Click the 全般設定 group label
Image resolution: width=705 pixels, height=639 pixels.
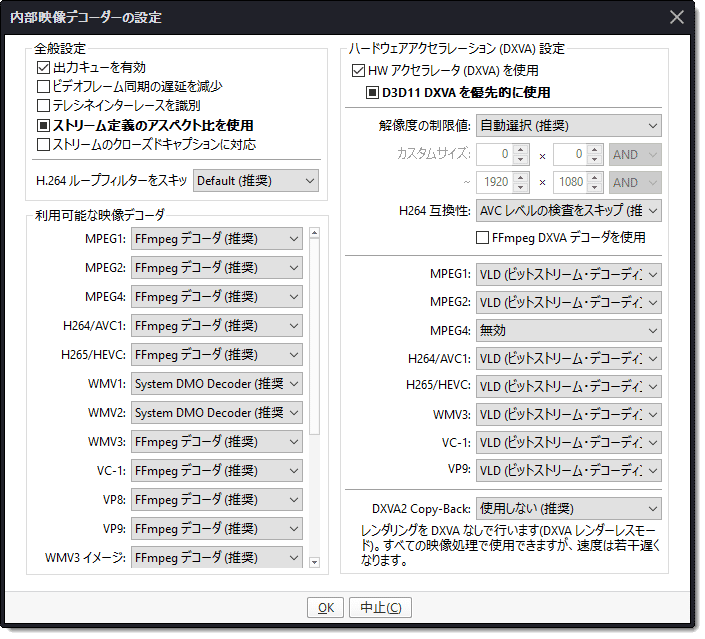[x=60, y=48]
